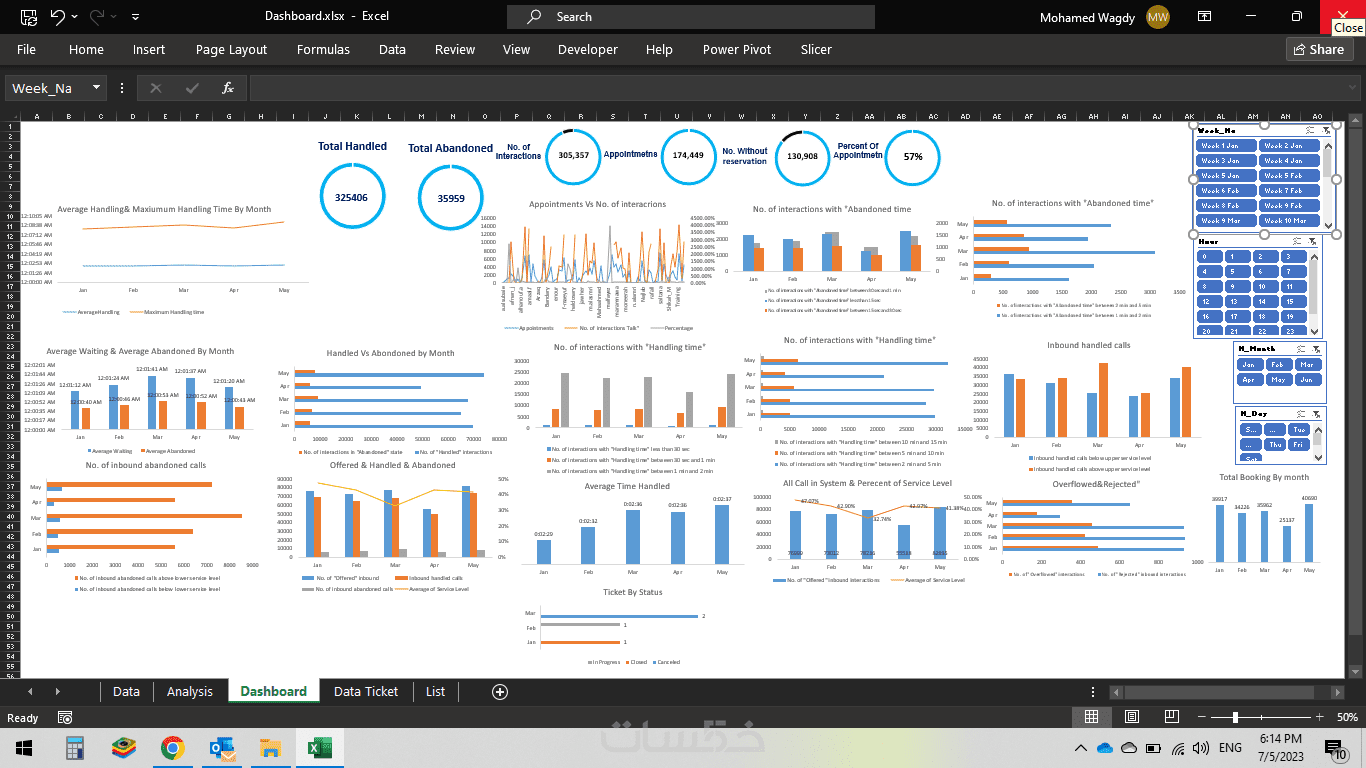
Task: Click the MW user account avatar
Action: [1158, 17]
